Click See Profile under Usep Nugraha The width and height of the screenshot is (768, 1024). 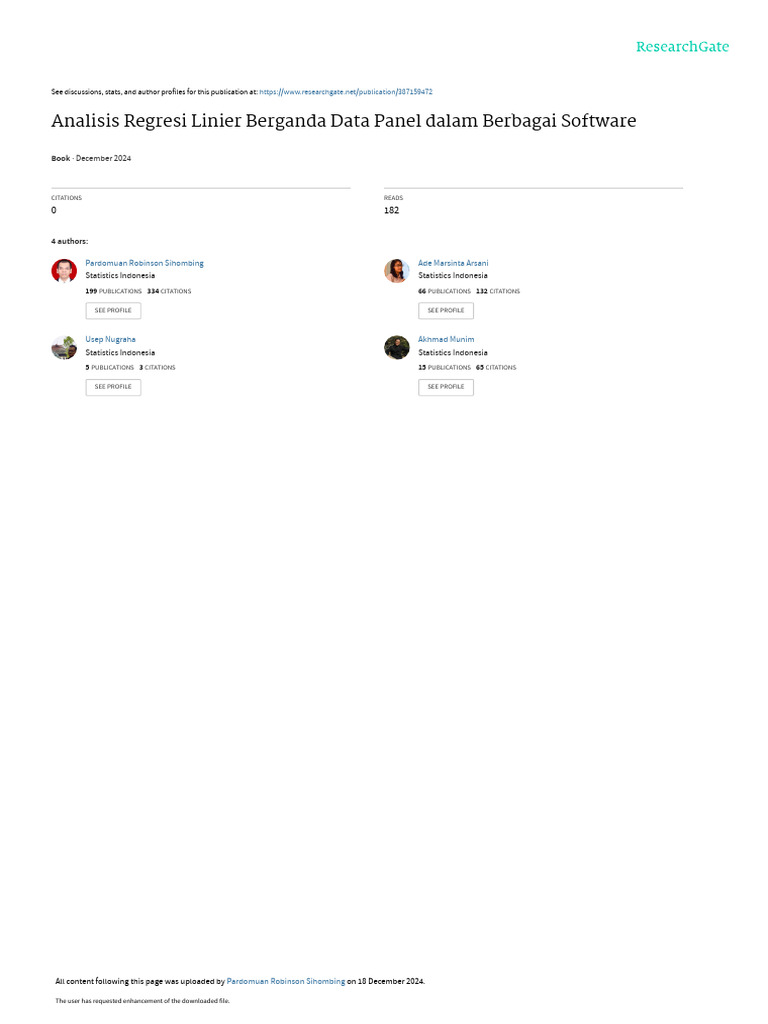(x=113, y=387)
